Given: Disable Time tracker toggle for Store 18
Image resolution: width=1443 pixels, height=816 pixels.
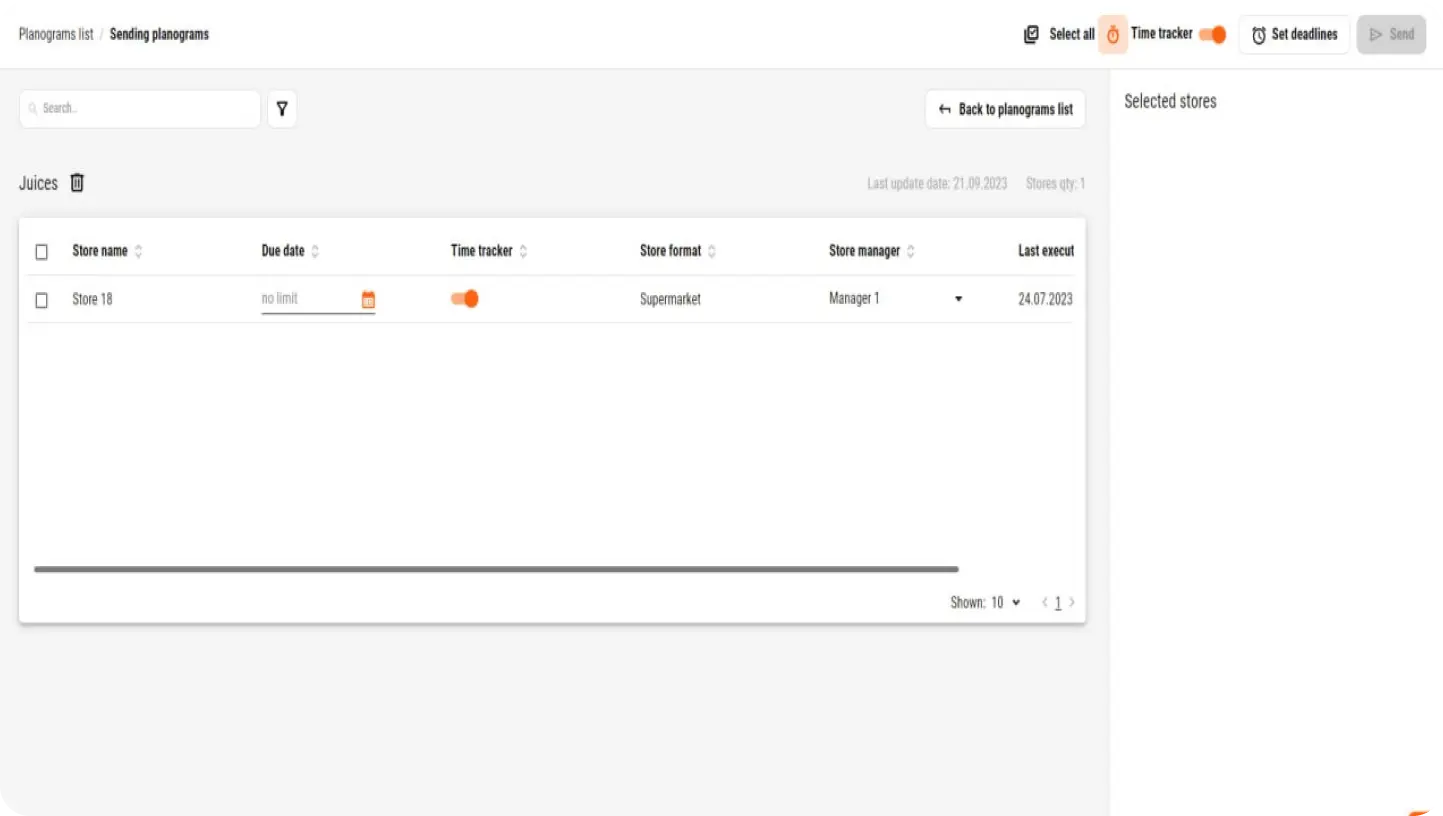Looking at the screenshot, I should point(465,298).
